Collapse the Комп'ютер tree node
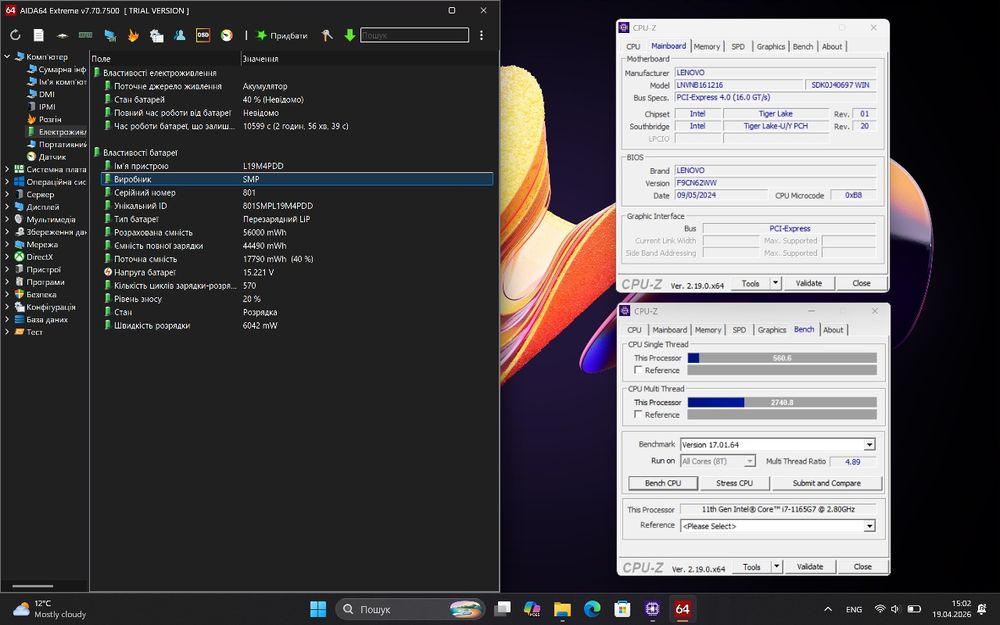This screenshot has height=625, width=1000. [7, 57]
